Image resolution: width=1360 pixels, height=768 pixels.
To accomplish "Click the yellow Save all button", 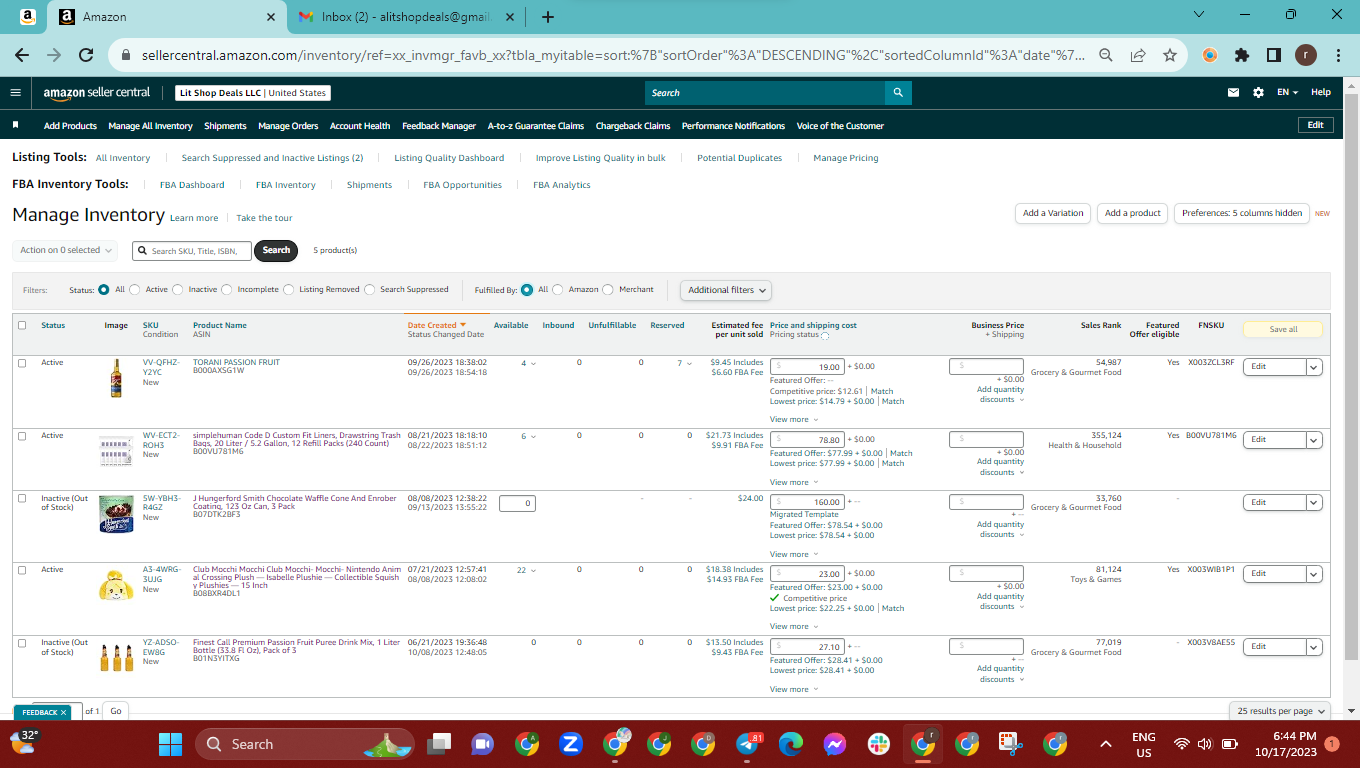I will tap(1283, 329).
